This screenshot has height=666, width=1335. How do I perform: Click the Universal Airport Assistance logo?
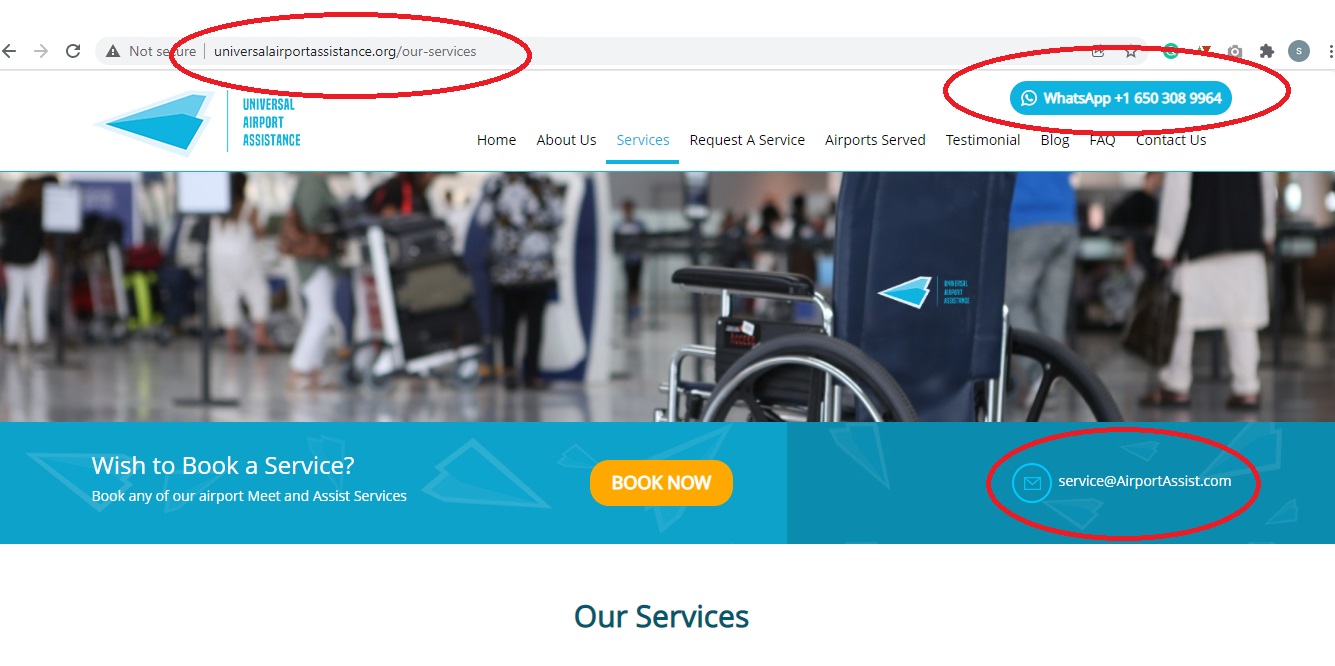click(x=198, y=122)
